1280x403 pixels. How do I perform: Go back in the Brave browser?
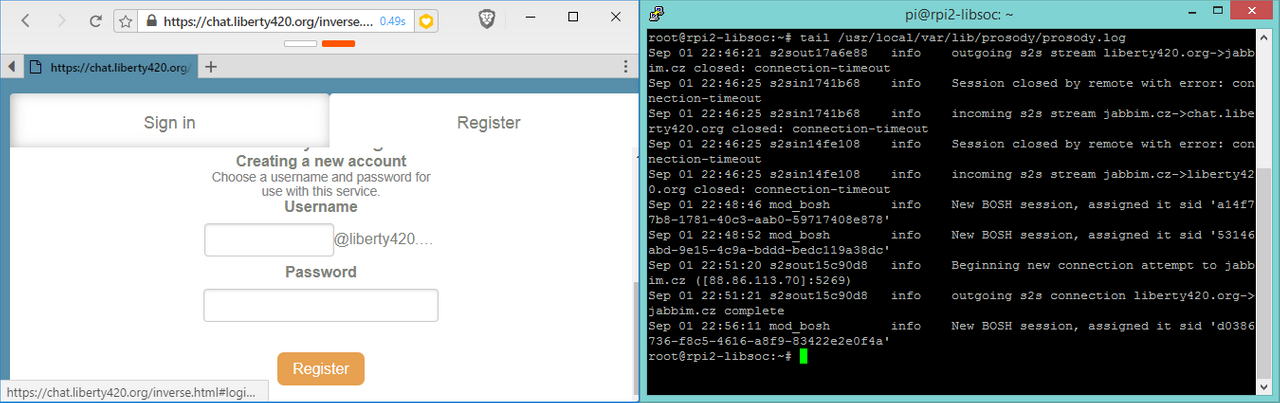[27, 20]
